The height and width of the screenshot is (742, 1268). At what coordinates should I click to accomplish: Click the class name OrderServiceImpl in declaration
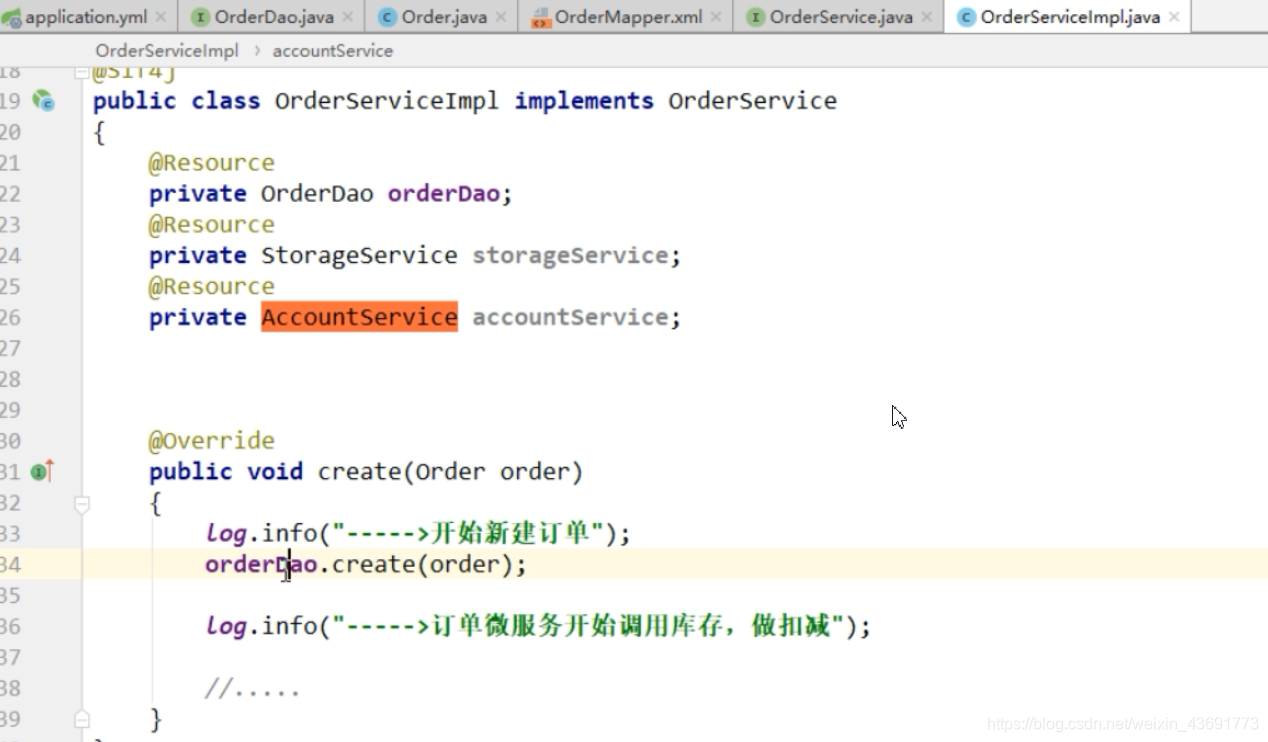point(386,100)
